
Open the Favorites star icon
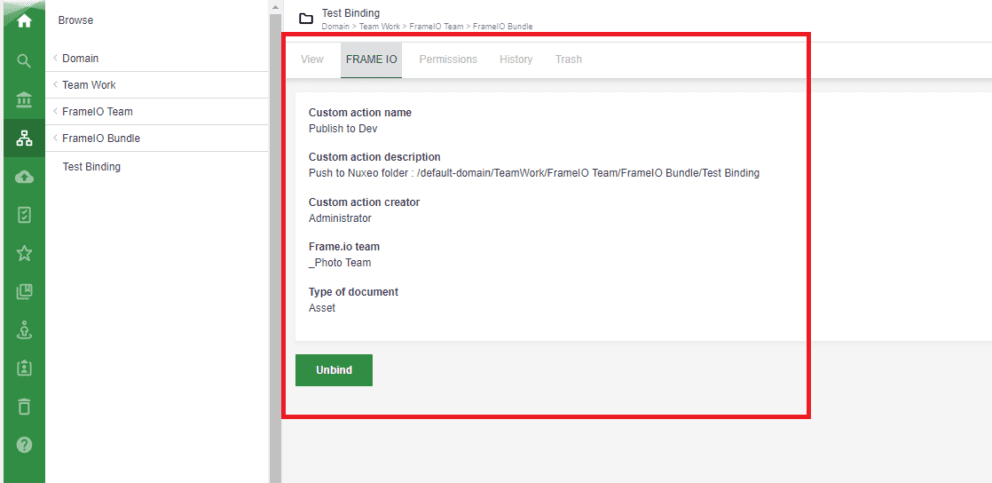point(24,254)
